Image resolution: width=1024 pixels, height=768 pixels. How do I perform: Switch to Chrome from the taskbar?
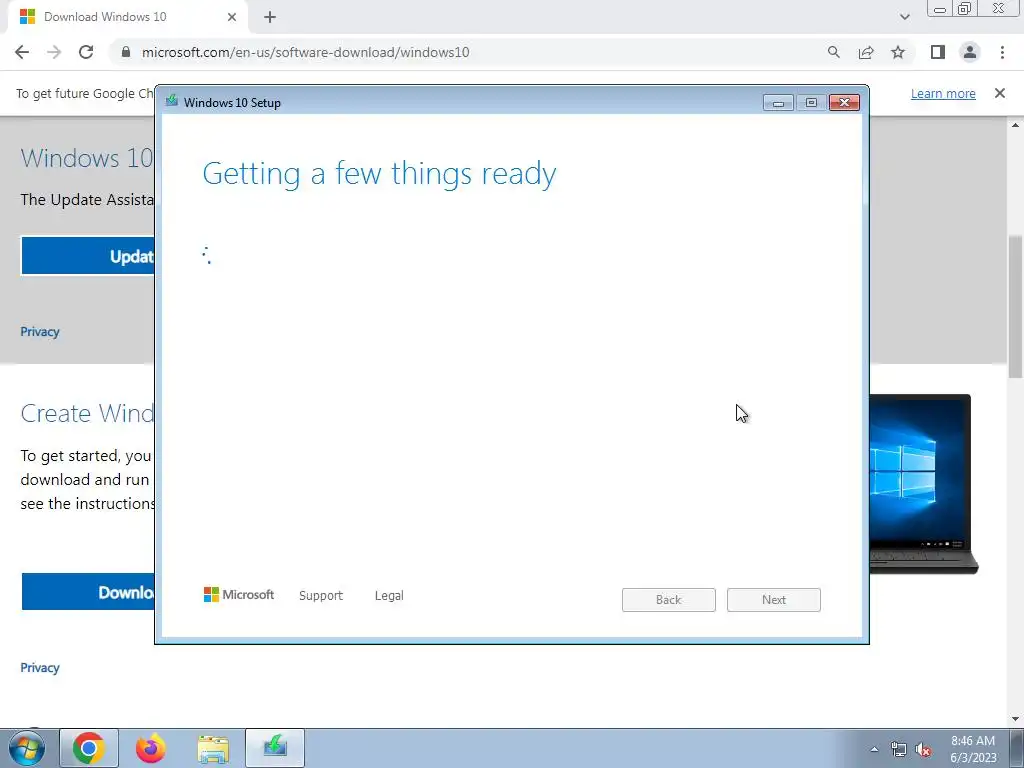[x=89, y=748]
